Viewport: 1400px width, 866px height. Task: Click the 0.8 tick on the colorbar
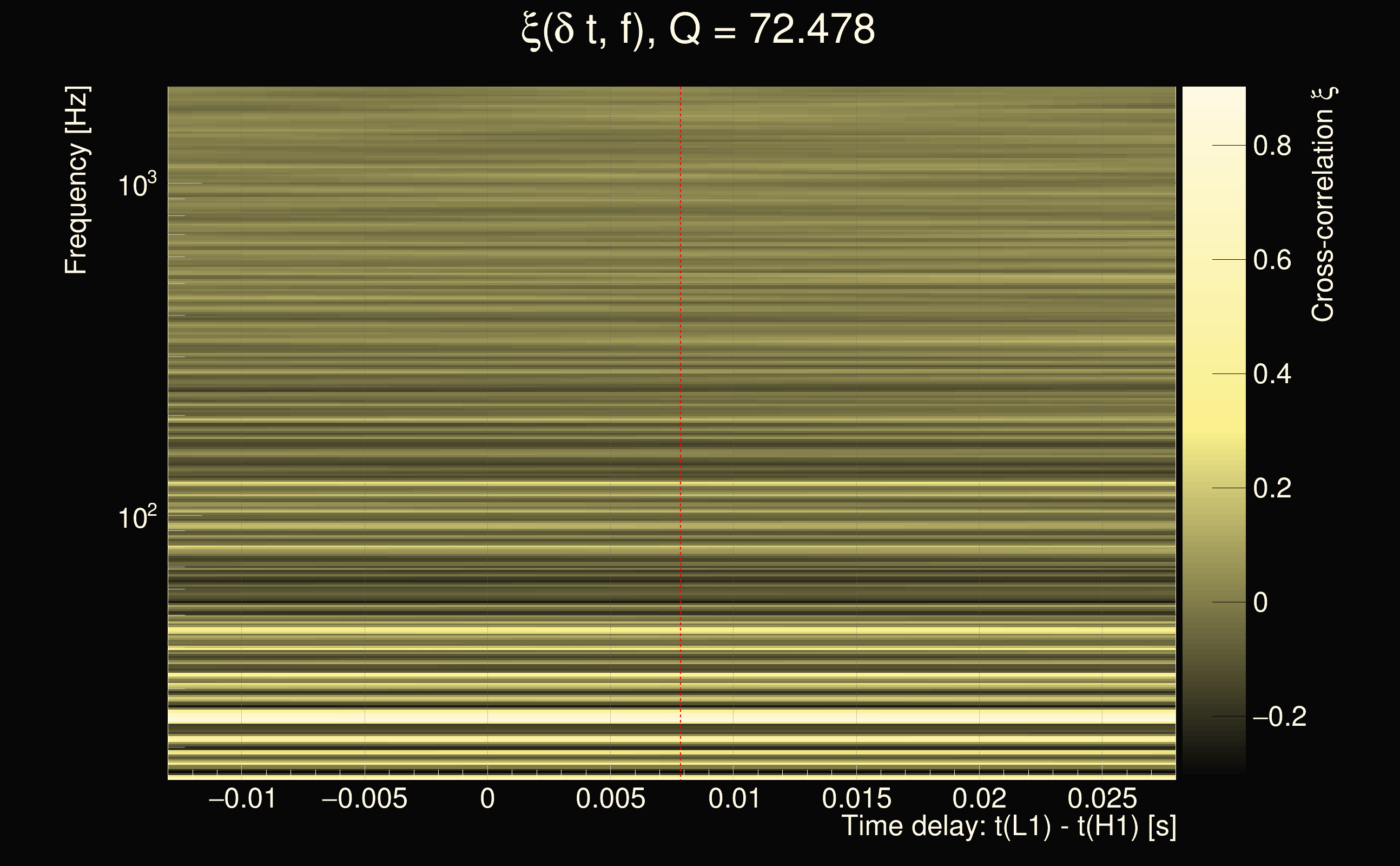1272,146
